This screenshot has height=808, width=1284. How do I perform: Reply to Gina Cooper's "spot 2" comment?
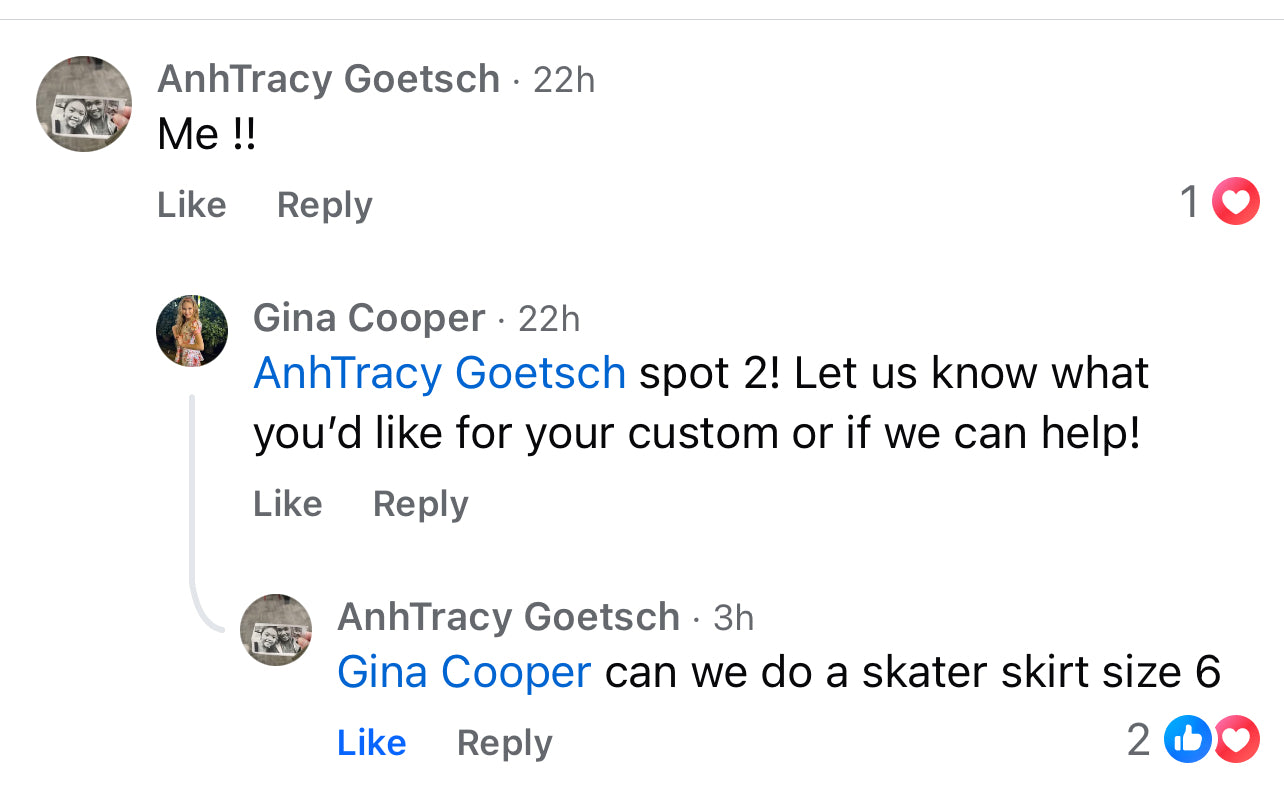pos(420,503)
